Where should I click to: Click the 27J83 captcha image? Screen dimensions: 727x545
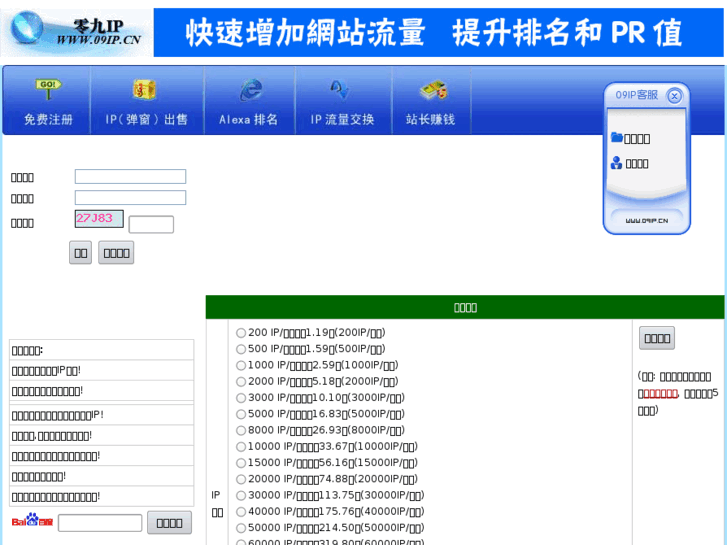pyautogui.click(x=99, y=218)
